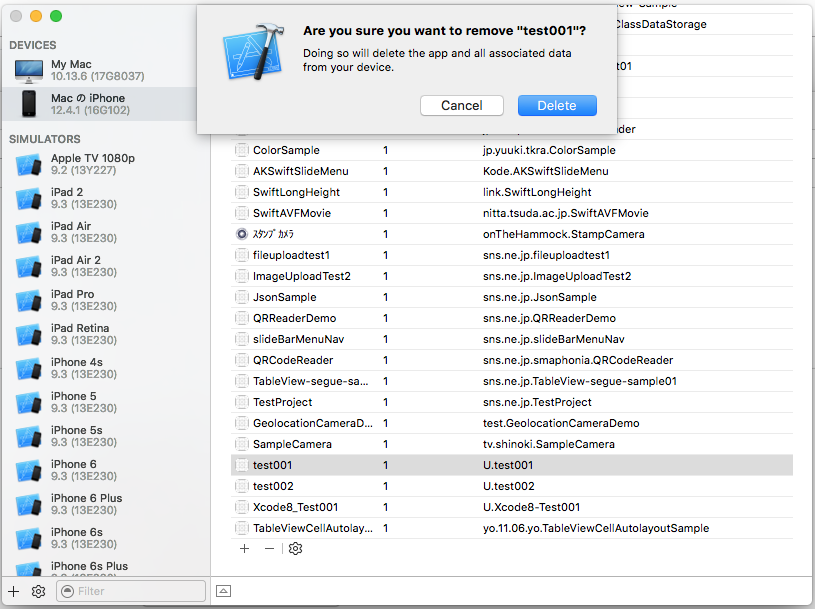Screen dimensions: 815x609
Task: Click the Kode.AKSwiftSlideMenu identifier
Action: (545, 171)
